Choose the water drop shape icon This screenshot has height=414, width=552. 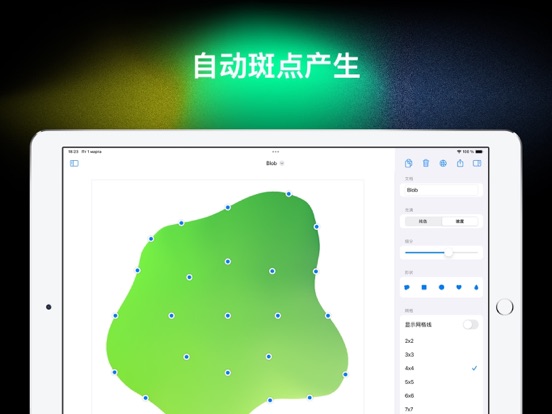(x=476, y=287)
